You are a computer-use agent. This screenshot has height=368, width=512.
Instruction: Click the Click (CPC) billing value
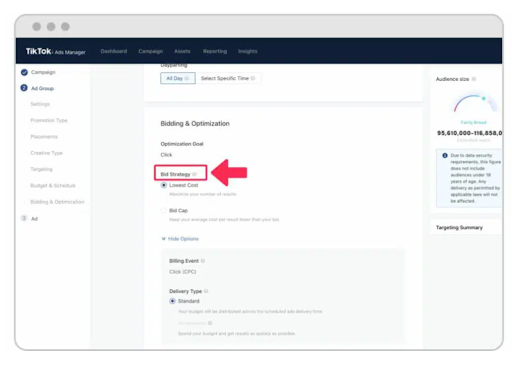point(183,272)
